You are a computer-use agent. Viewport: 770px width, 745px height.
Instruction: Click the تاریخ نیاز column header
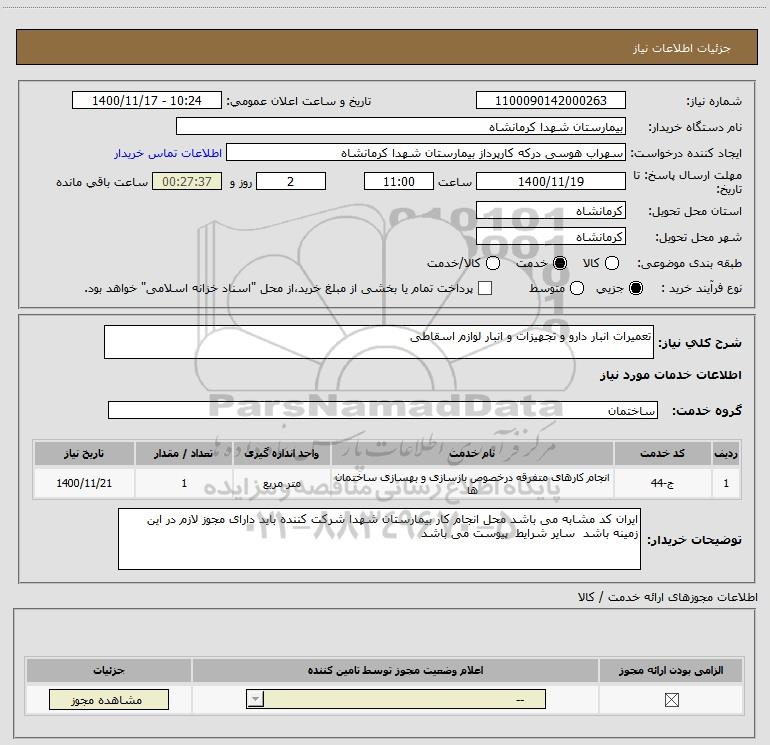pyautogui.click(x=84, y=453)
